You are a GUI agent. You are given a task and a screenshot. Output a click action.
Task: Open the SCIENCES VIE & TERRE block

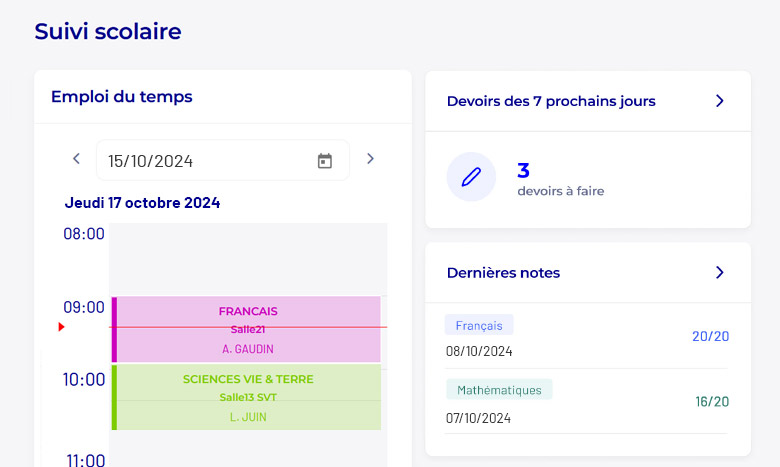246,397
